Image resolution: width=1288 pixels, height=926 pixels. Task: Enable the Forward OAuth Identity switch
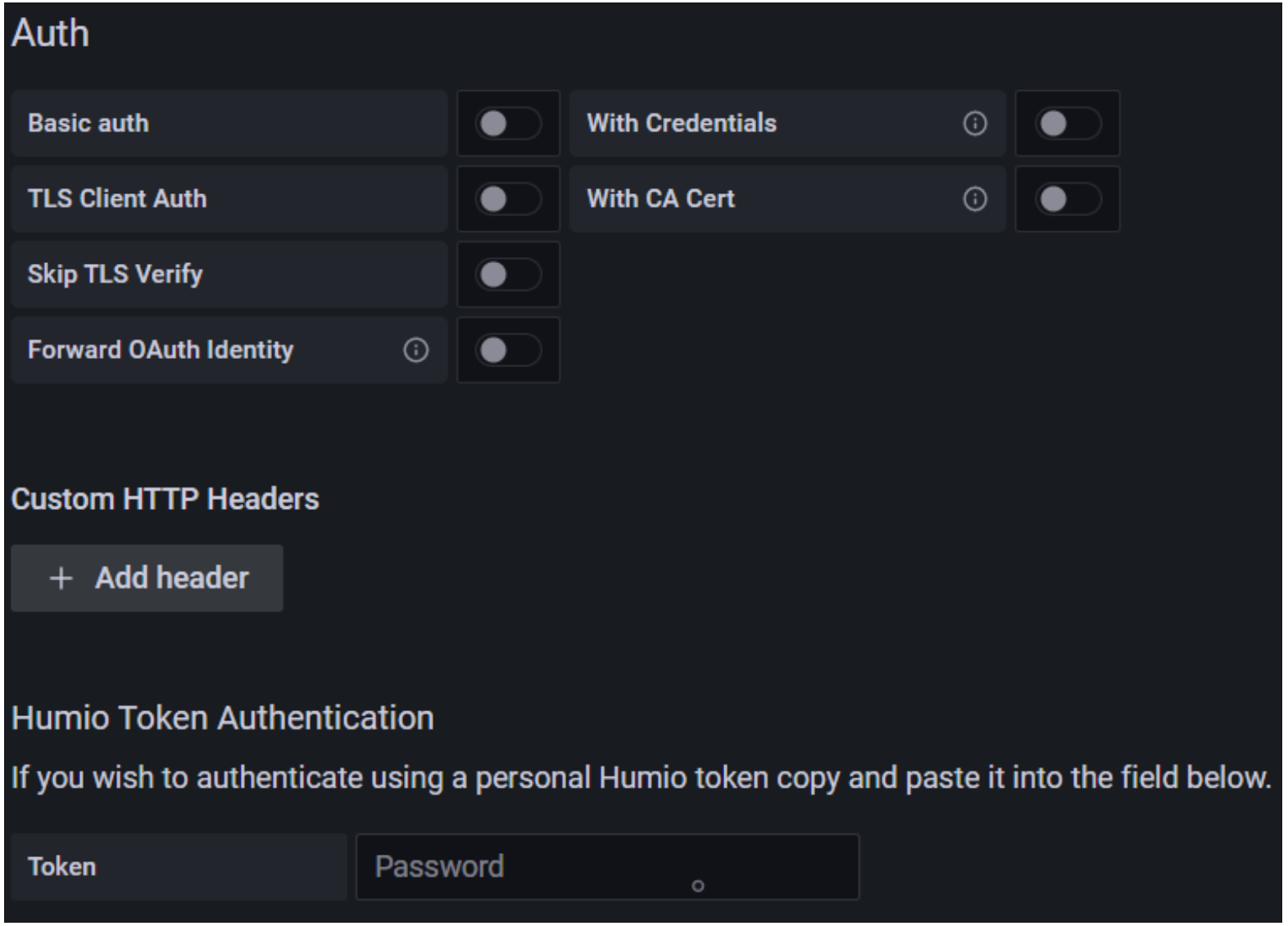point(508,351)
